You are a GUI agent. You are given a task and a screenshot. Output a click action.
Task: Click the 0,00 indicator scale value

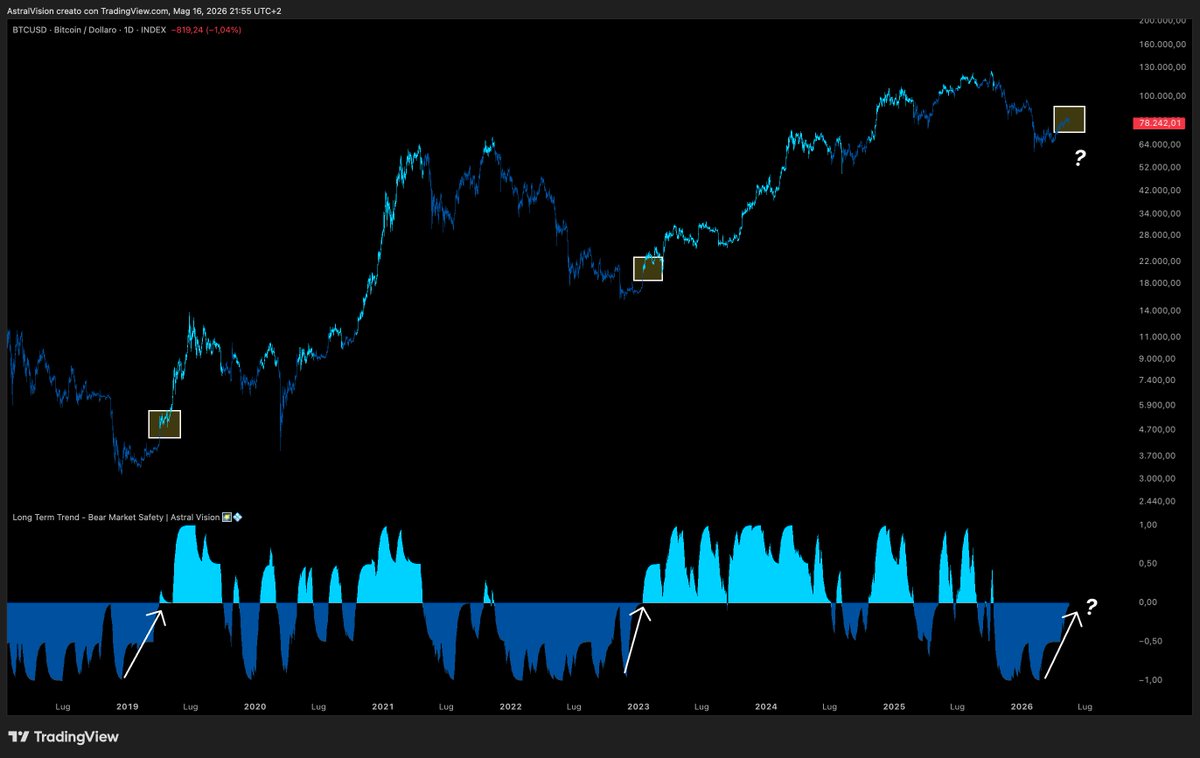[x=1148, y=603]
